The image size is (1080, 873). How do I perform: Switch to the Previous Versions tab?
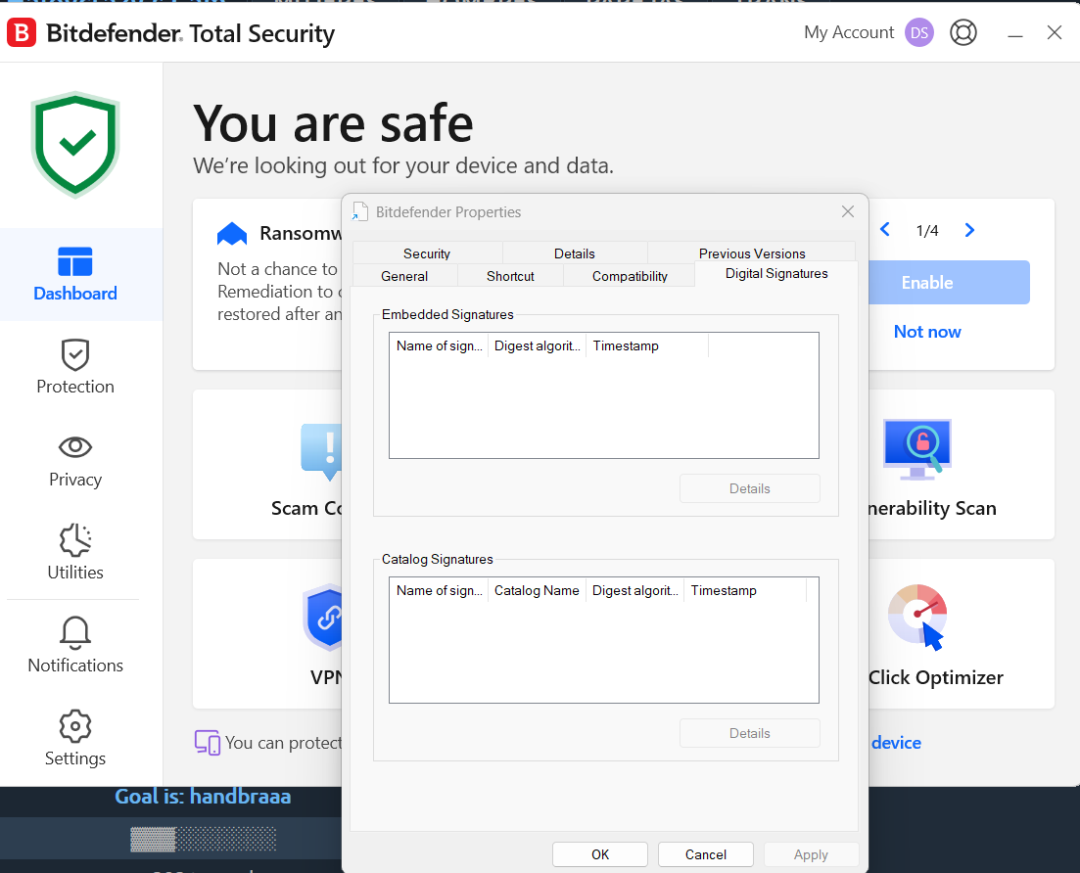752,254
